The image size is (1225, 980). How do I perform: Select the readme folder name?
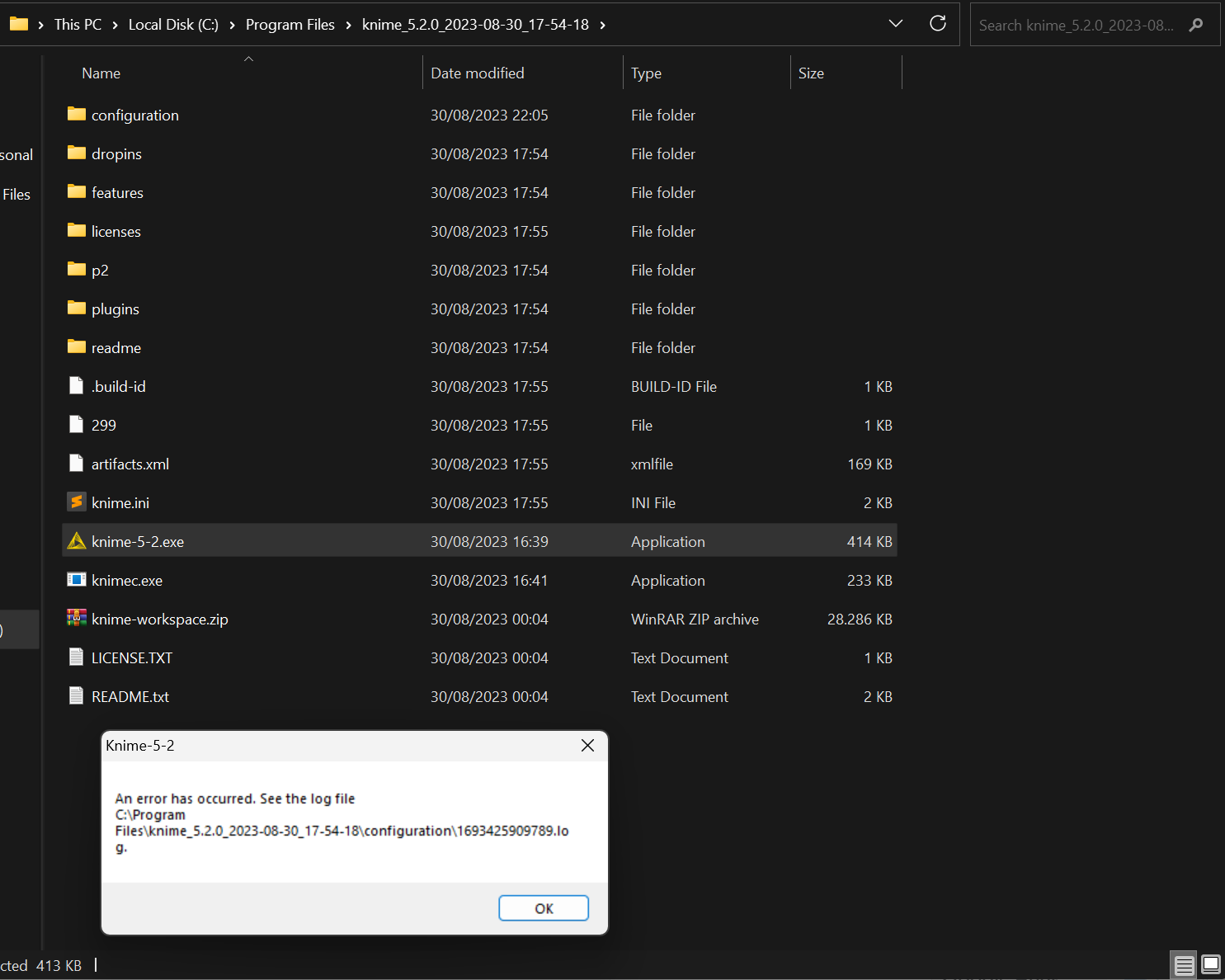click(116, 348)
